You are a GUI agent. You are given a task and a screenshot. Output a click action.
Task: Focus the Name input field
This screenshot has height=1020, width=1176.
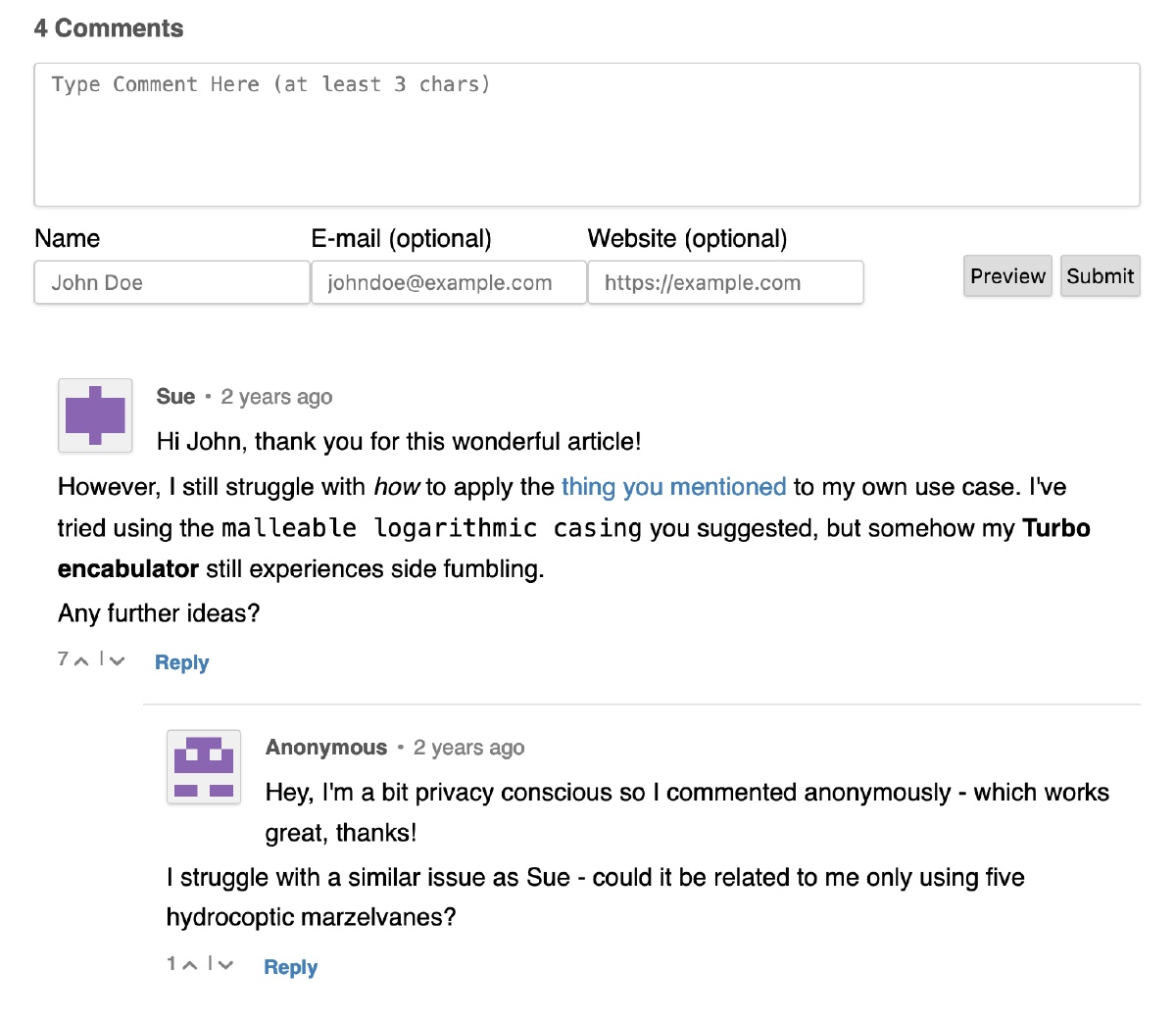tap(171, 283)
